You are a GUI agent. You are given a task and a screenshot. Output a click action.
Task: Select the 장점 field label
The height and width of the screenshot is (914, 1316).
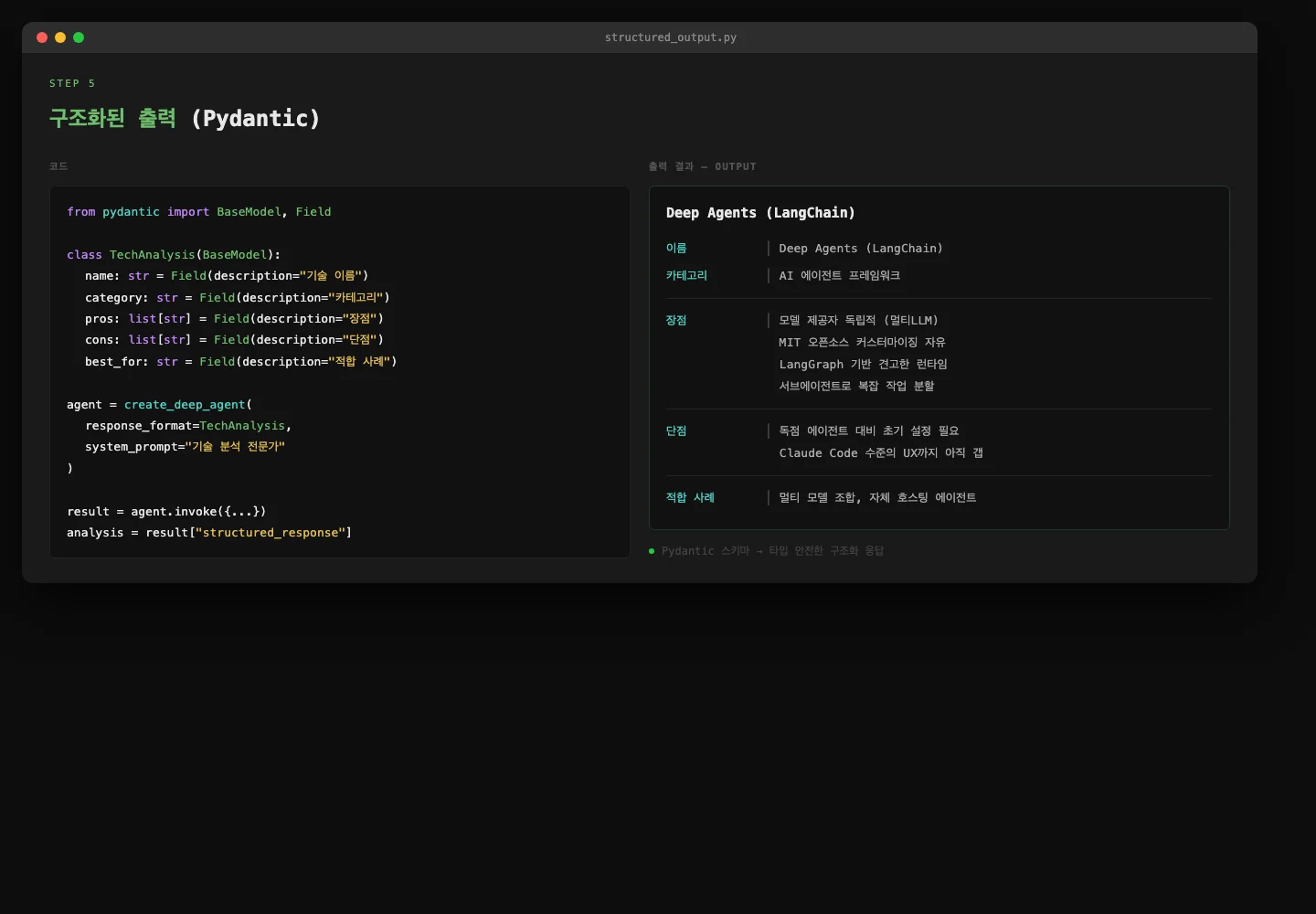pos(676,321)
